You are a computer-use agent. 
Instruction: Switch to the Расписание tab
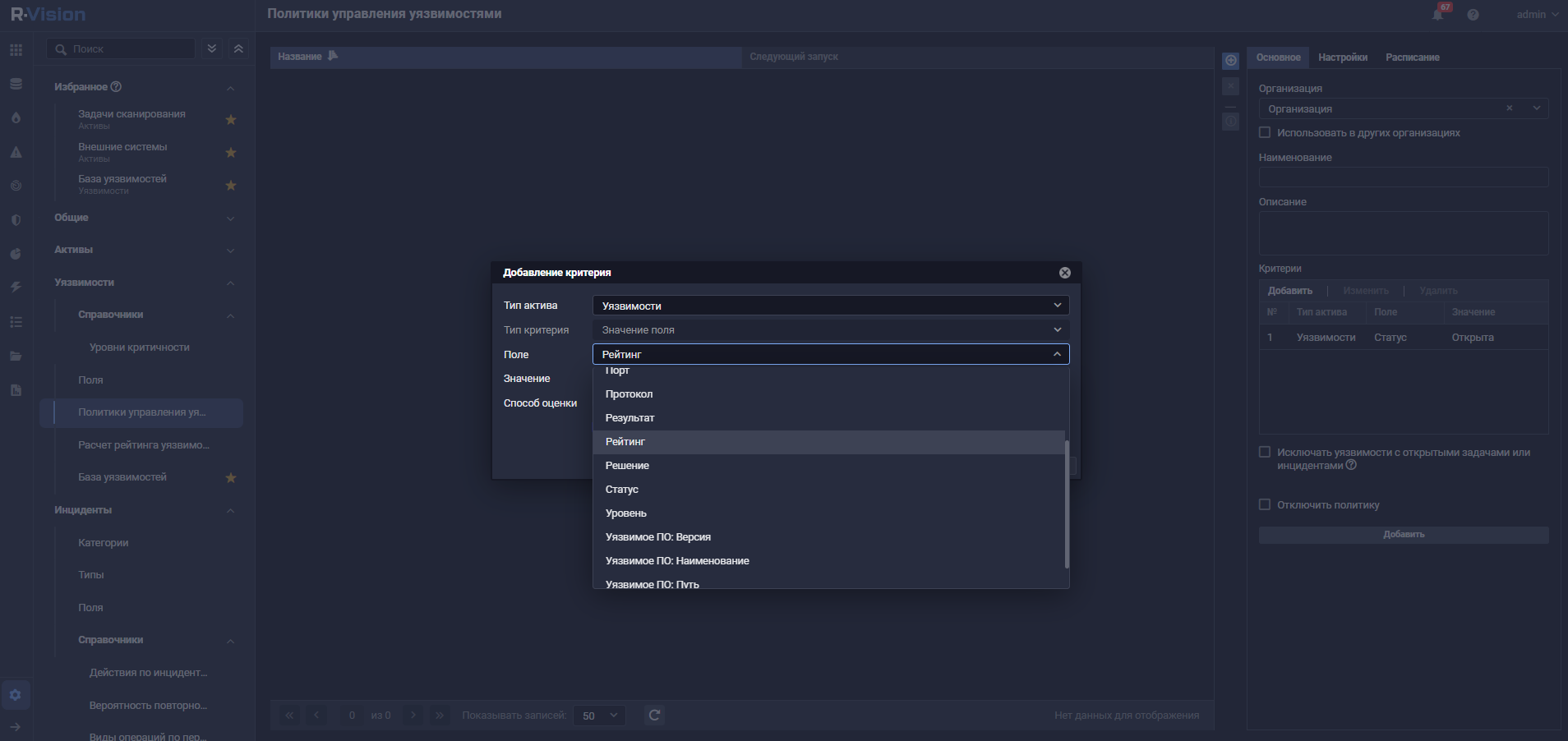click(1413, 58)
